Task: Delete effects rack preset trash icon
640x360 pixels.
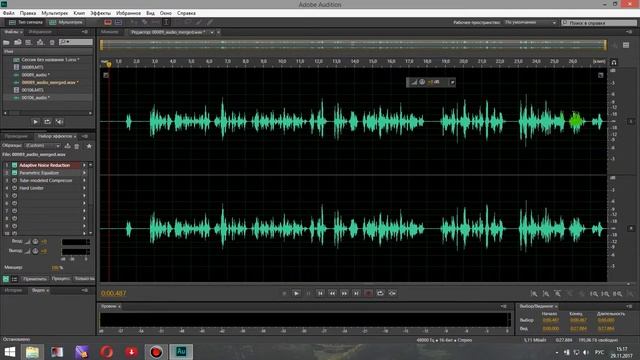Action: tap(77, 146)
